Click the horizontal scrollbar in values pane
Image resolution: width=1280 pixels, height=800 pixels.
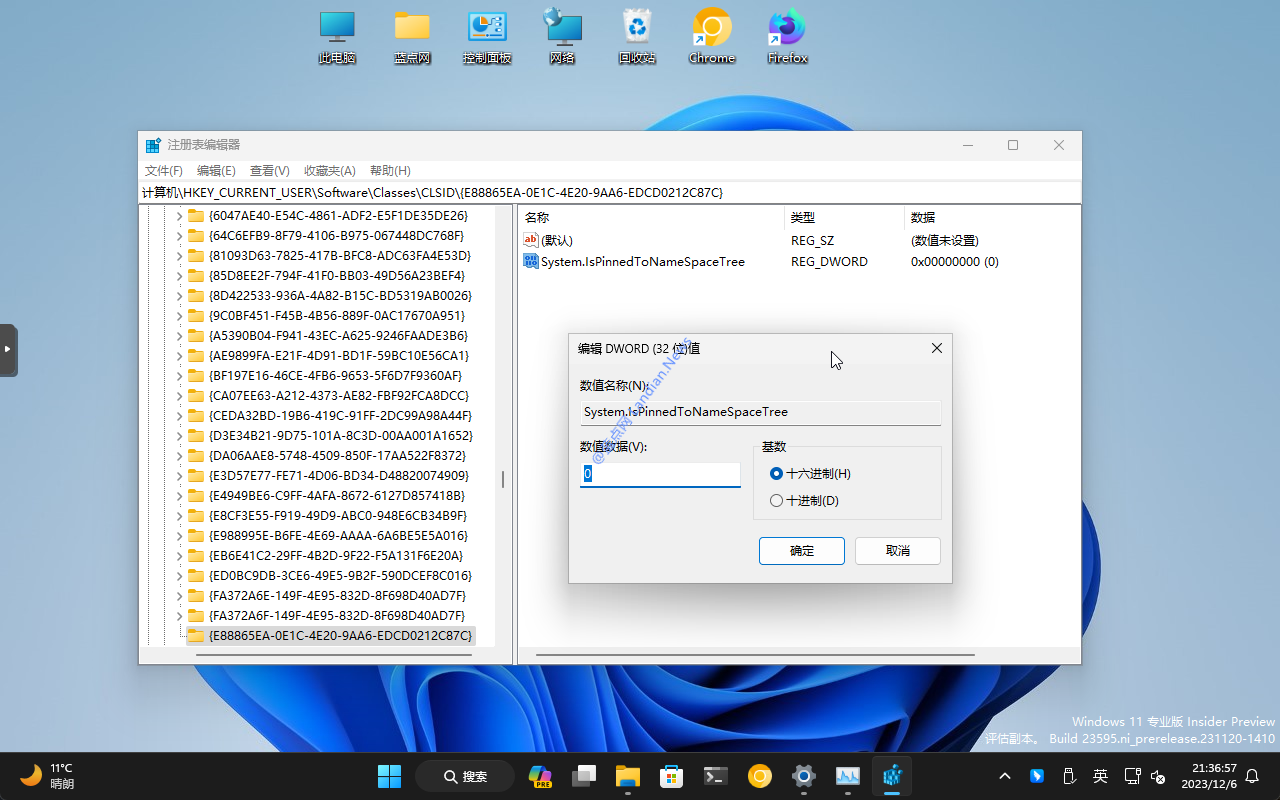pyautogui.click(x=755, y=656)
